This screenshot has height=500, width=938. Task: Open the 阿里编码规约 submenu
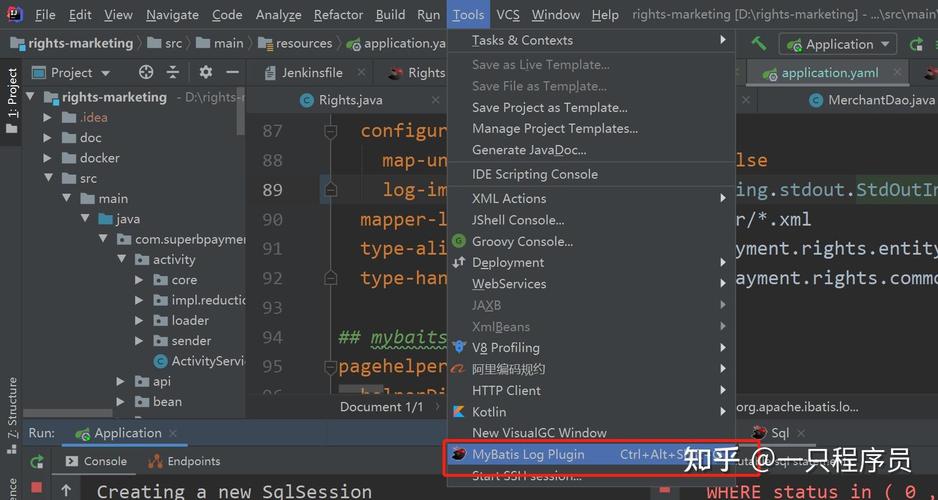591,369
